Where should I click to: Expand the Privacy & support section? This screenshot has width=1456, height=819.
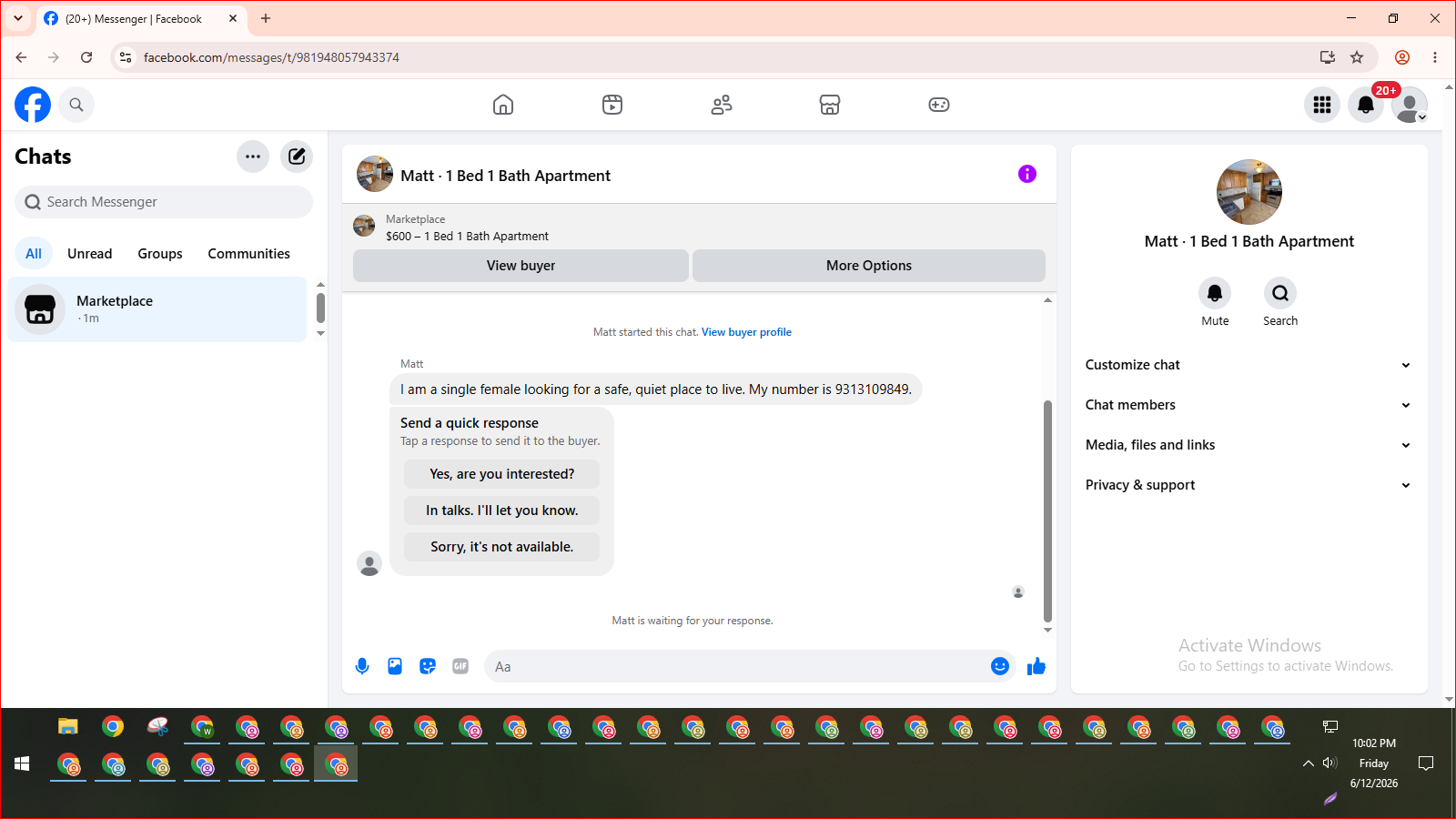(x=1249, y=485)
